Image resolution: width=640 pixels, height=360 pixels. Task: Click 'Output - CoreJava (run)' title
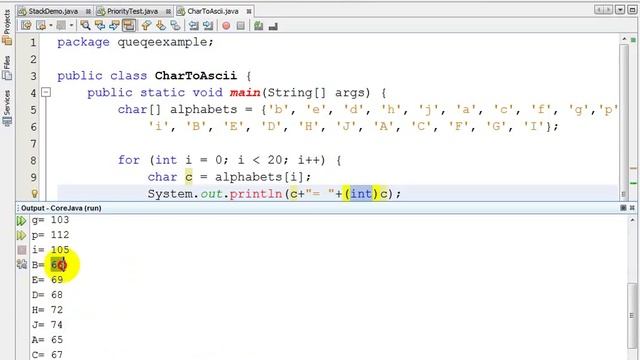coord(61,208)
